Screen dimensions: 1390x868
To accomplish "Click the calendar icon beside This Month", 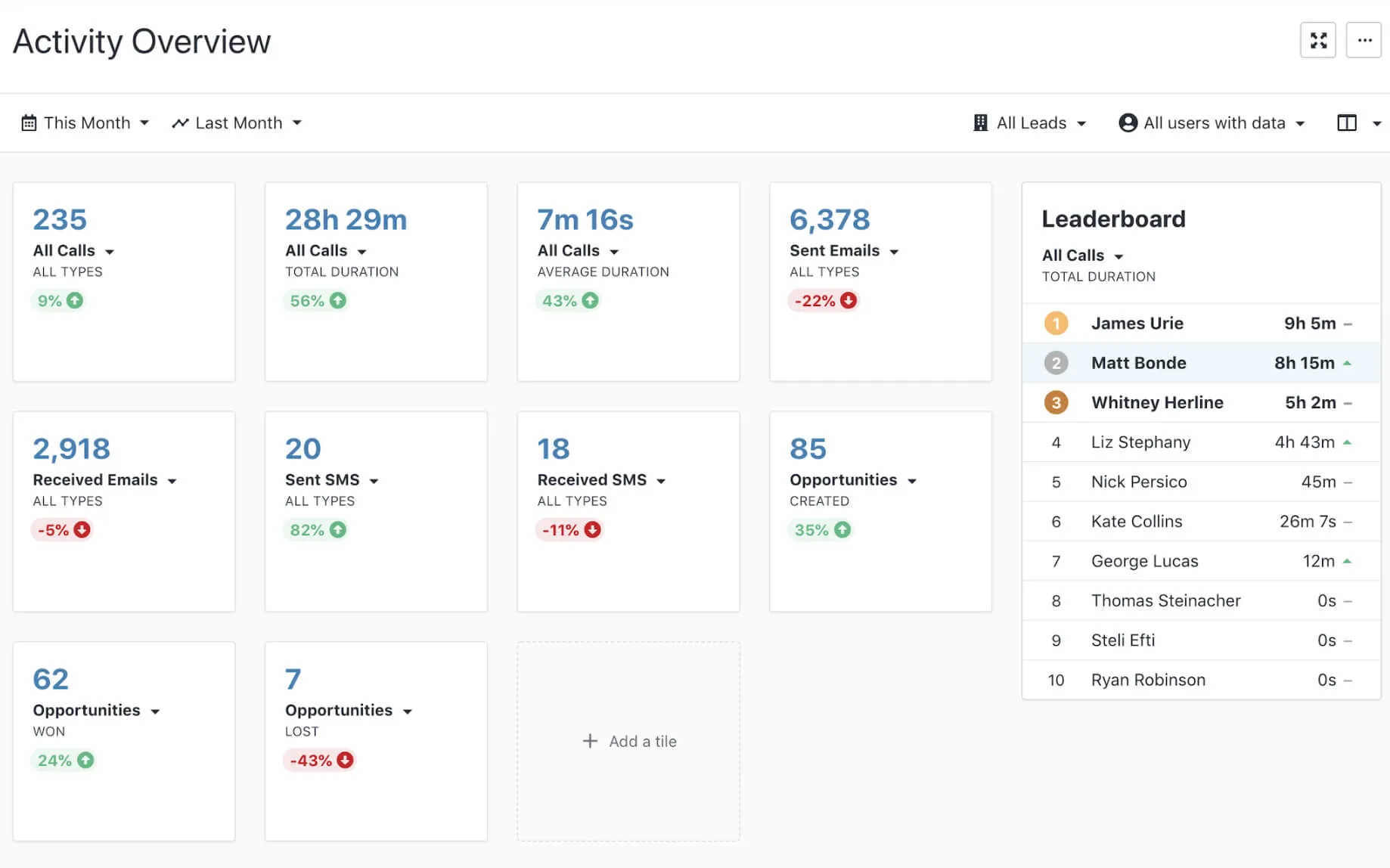I will coord(29,122).
